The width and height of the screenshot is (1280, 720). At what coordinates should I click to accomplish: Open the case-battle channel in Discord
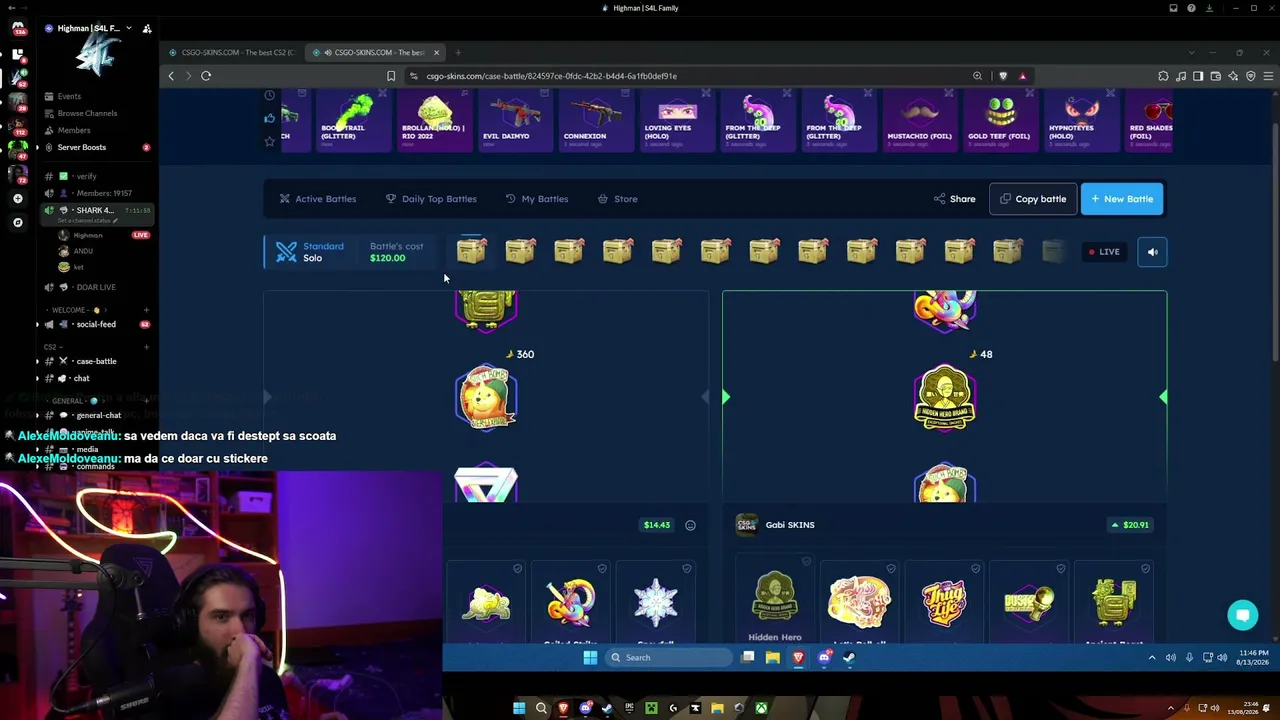(x=96, y=361)
